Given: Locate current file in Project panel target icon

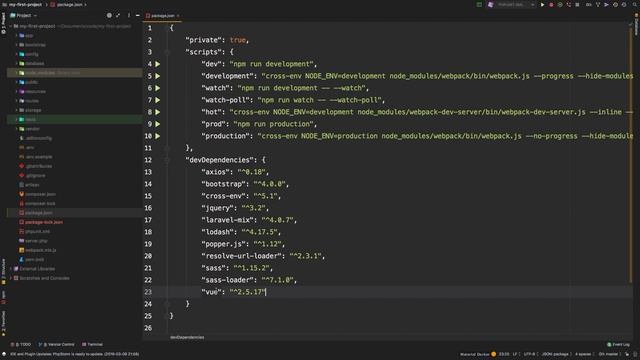Looking at the screenshot, I should point(109,16).
